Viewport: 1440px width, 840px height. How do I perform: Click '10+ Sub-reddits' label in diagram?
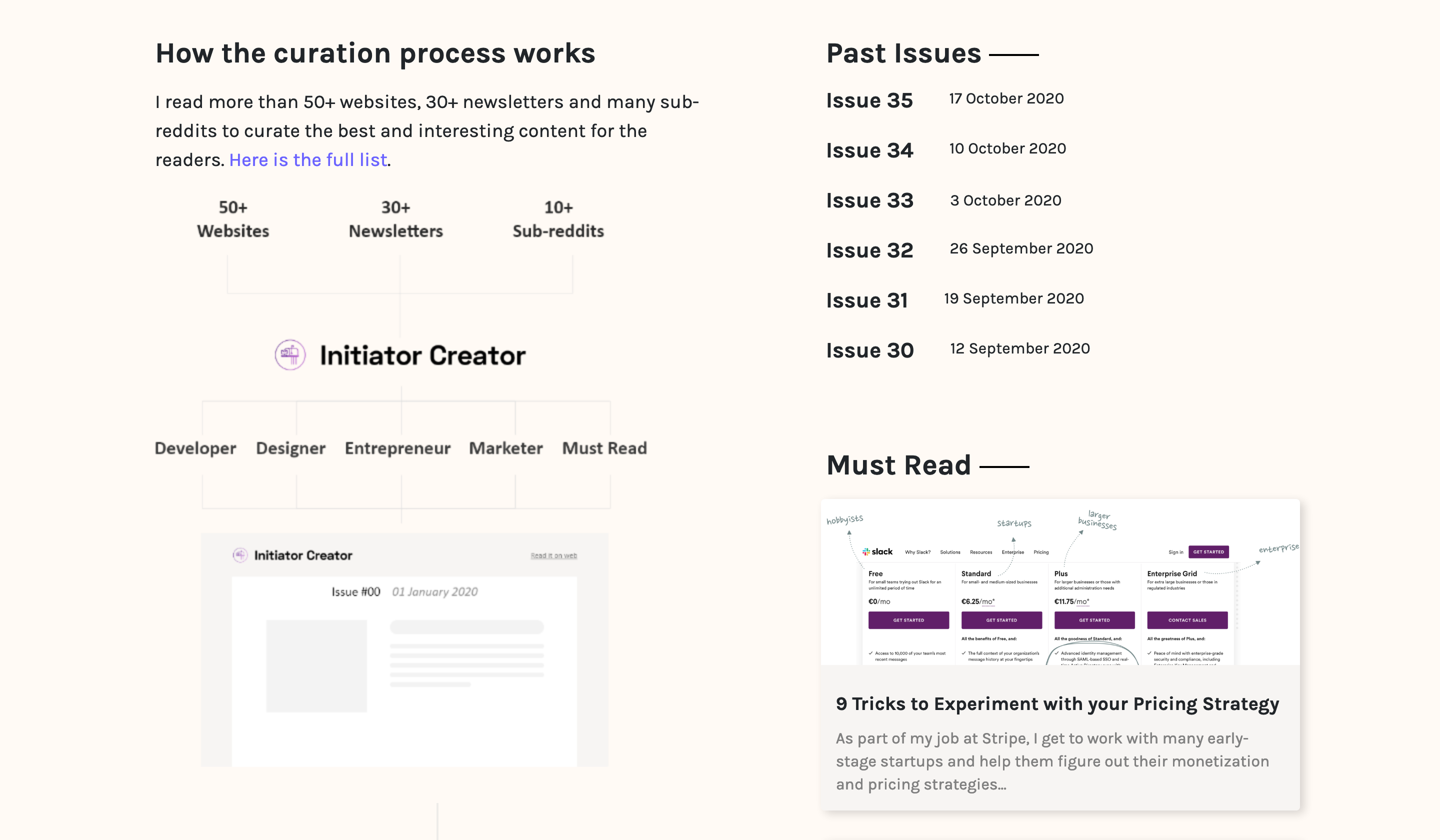pos(558,219)
